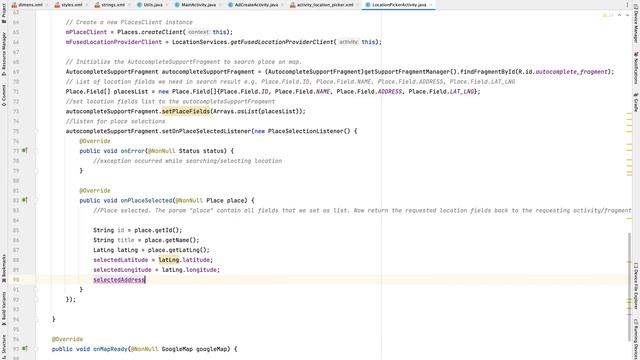Screen dimensions: 640x360
Task: Click the highlighted setPlaceFields method call
Action: (186, 111)
